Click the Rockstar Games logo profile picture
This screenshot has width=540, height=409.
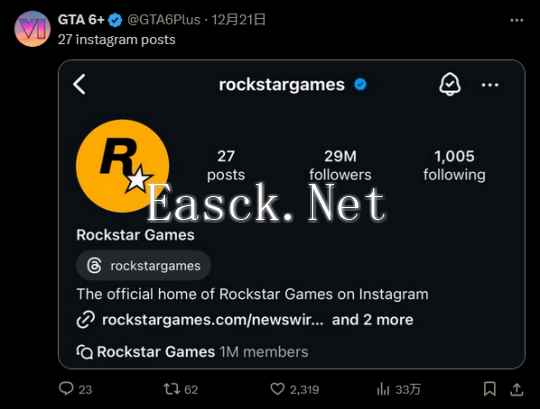[x=123, y=166]
